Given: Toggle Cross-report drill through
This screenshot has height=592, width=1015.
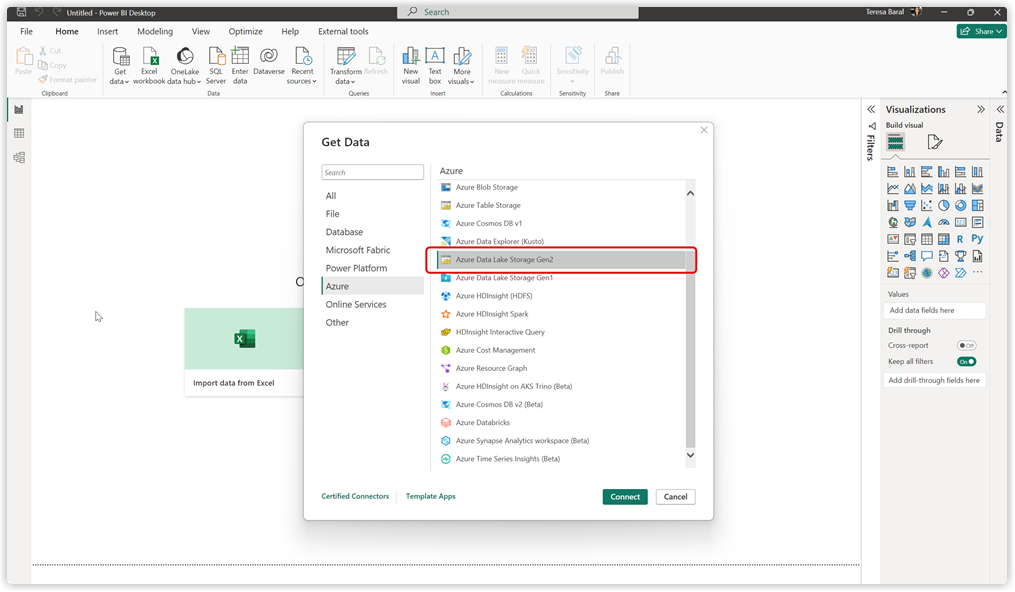Looking at the screenshot, I should 966,345.
